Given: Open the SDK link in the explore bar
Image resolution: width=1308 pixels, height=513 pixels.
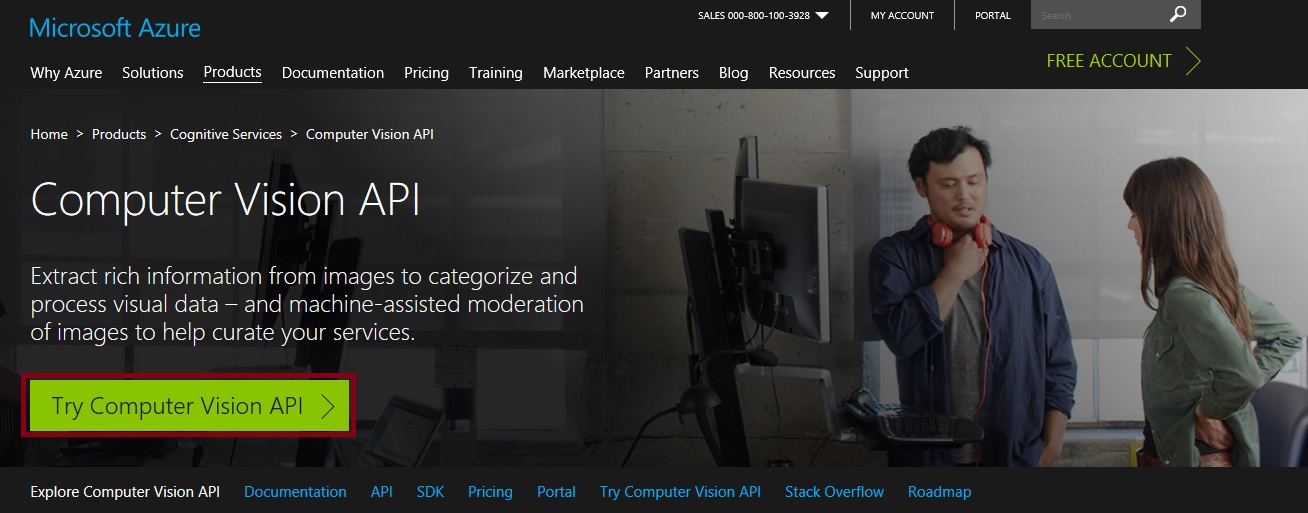Looking at the screenshot, I should coord(430,492).
